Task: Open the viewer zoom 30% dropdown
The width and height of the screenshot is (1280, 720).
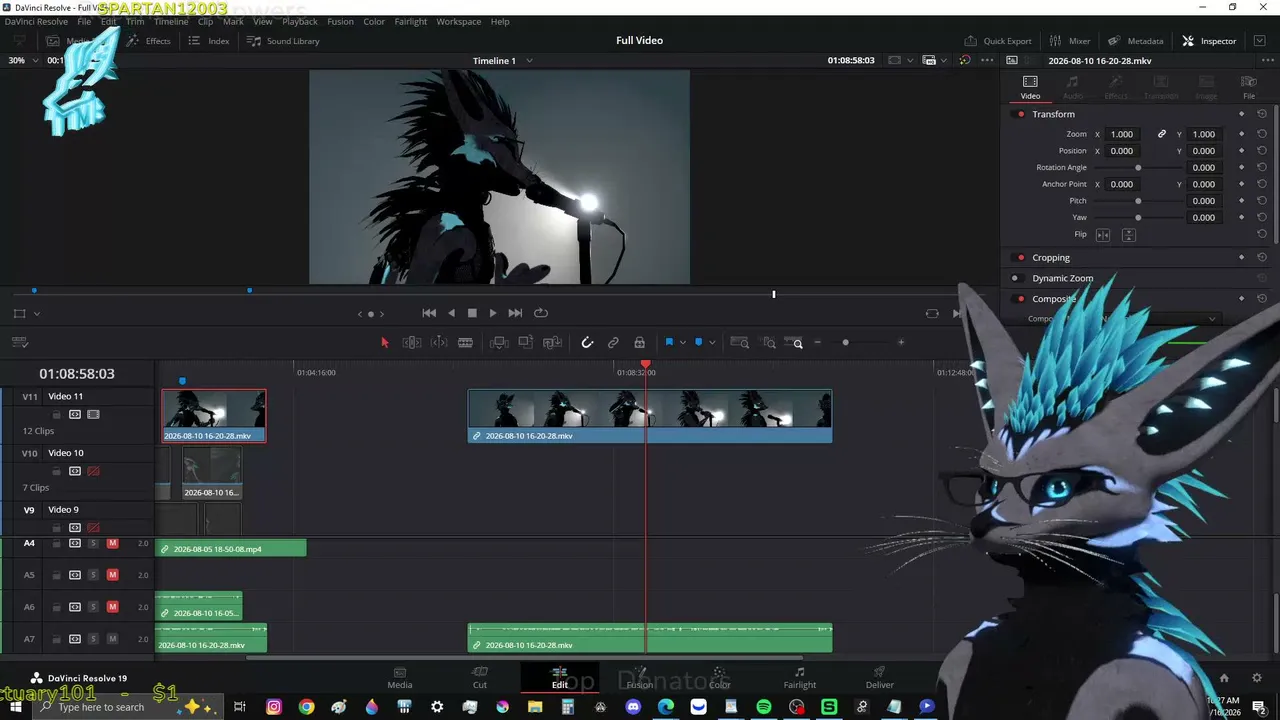Action: pos(23,60)
